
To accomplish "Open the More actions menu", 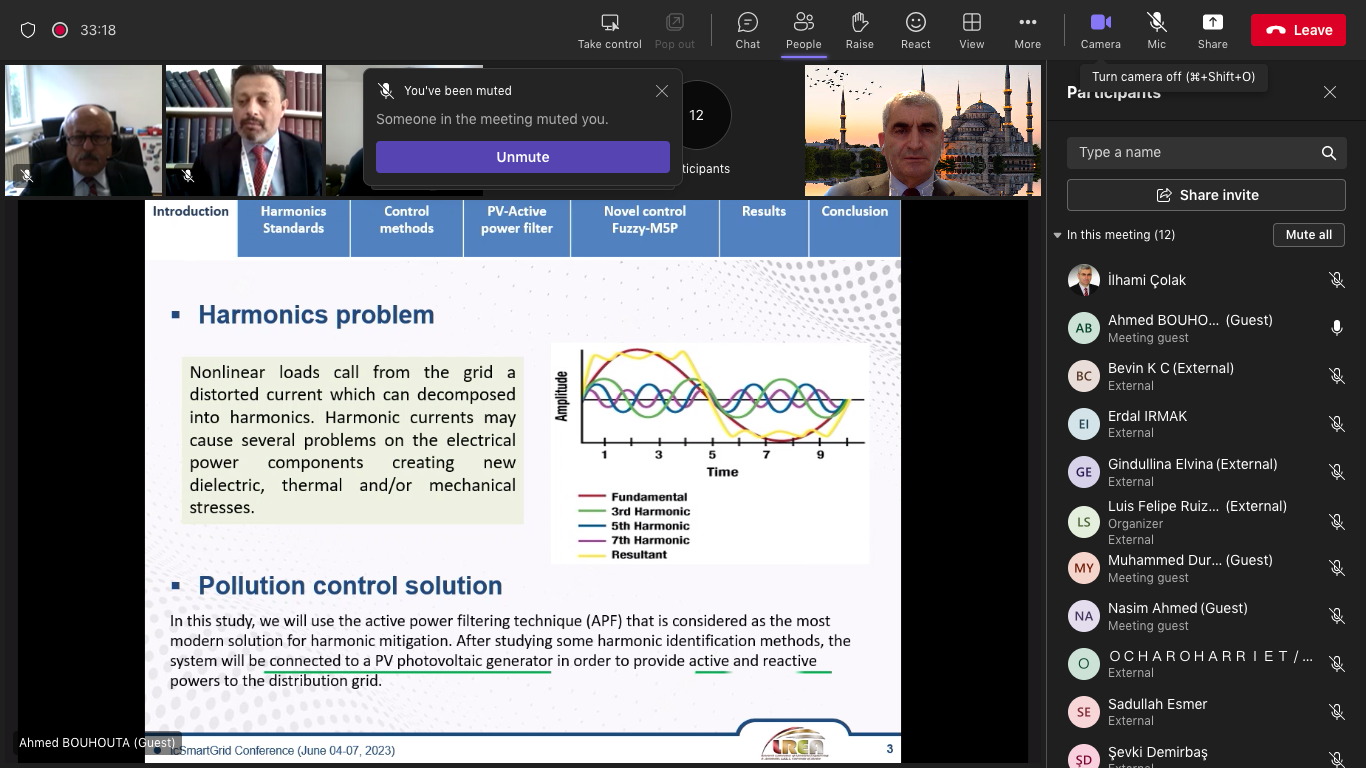I will 1027,30.
